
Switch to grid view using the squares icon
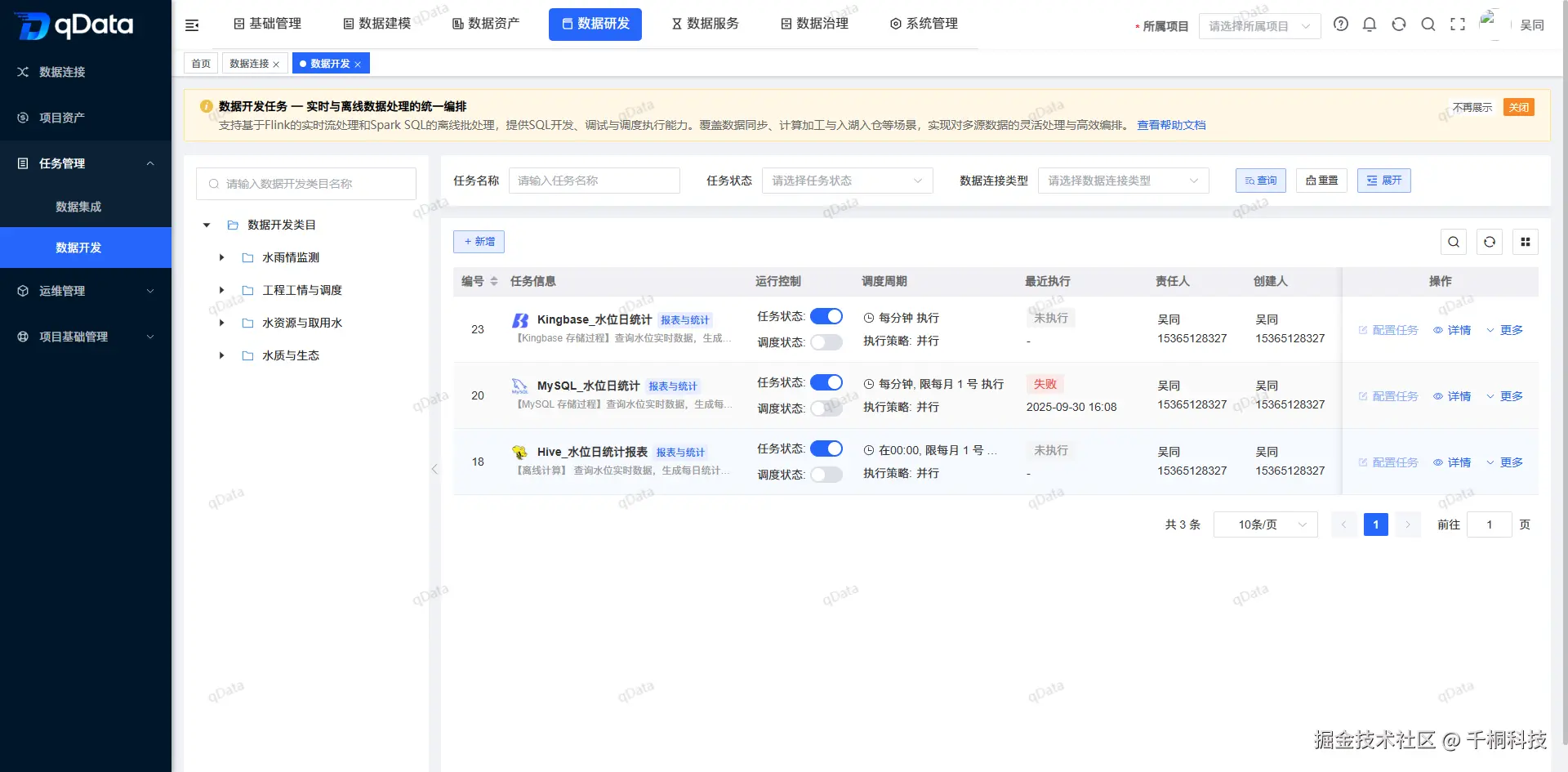(x=1526, y=242)
